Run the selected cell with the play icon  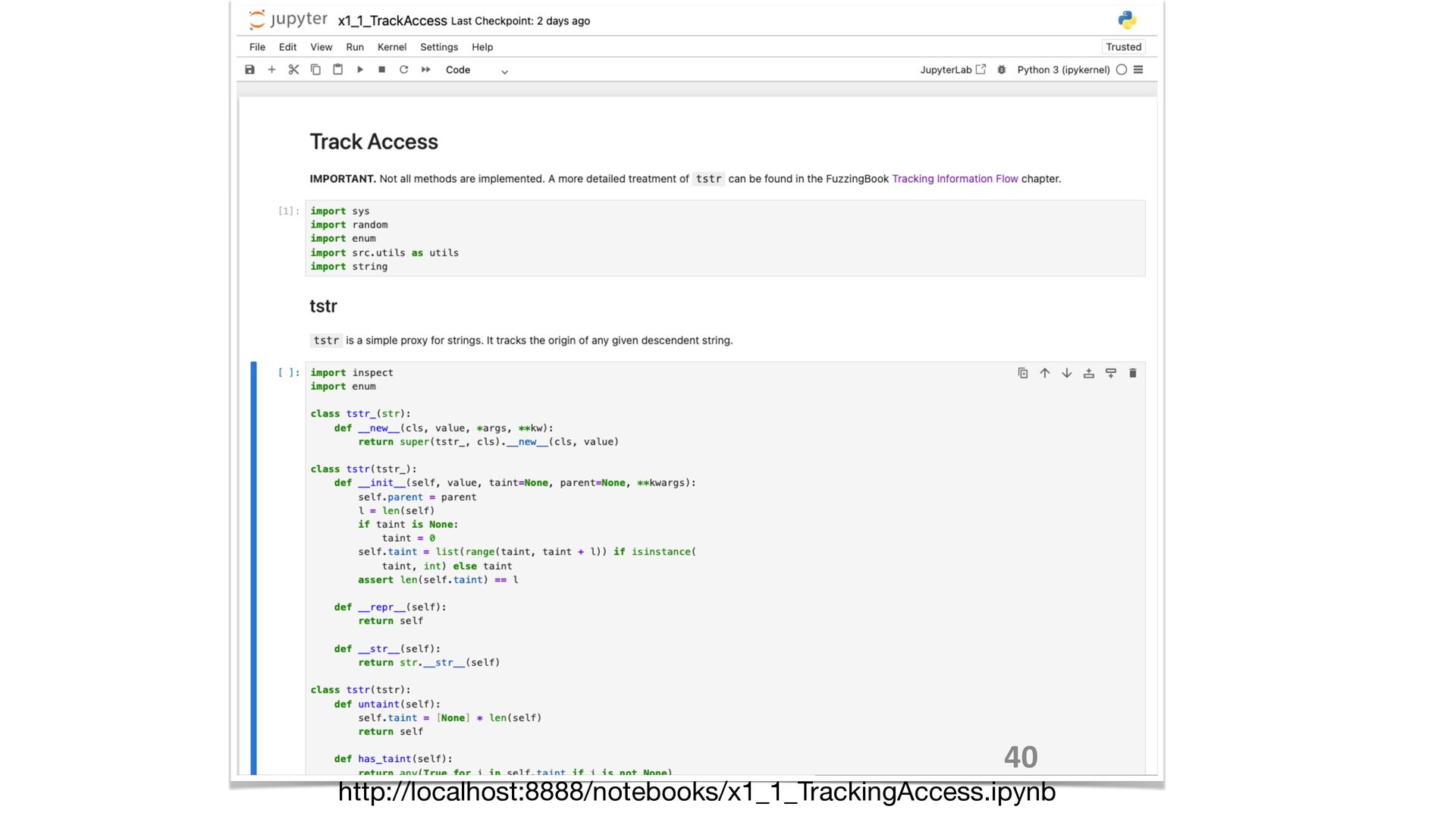[360, 70]
